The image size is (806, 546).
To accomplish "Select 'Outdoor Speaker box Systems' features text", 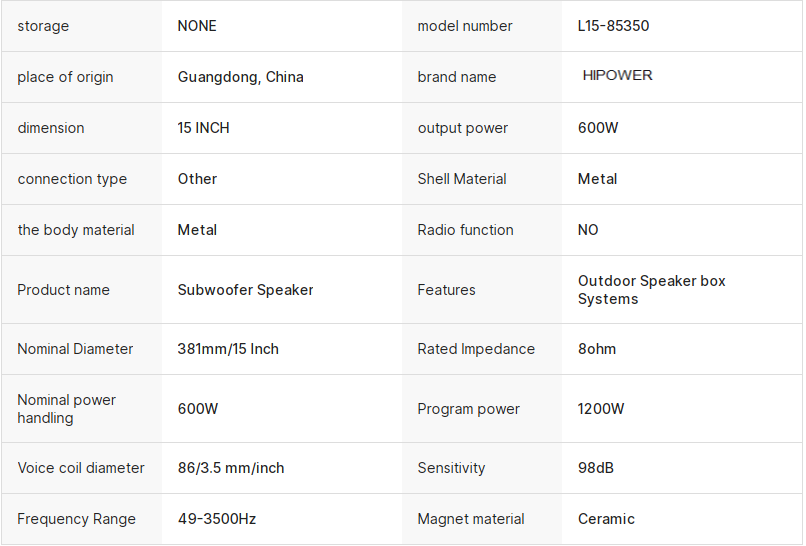I will pos(651,290).
